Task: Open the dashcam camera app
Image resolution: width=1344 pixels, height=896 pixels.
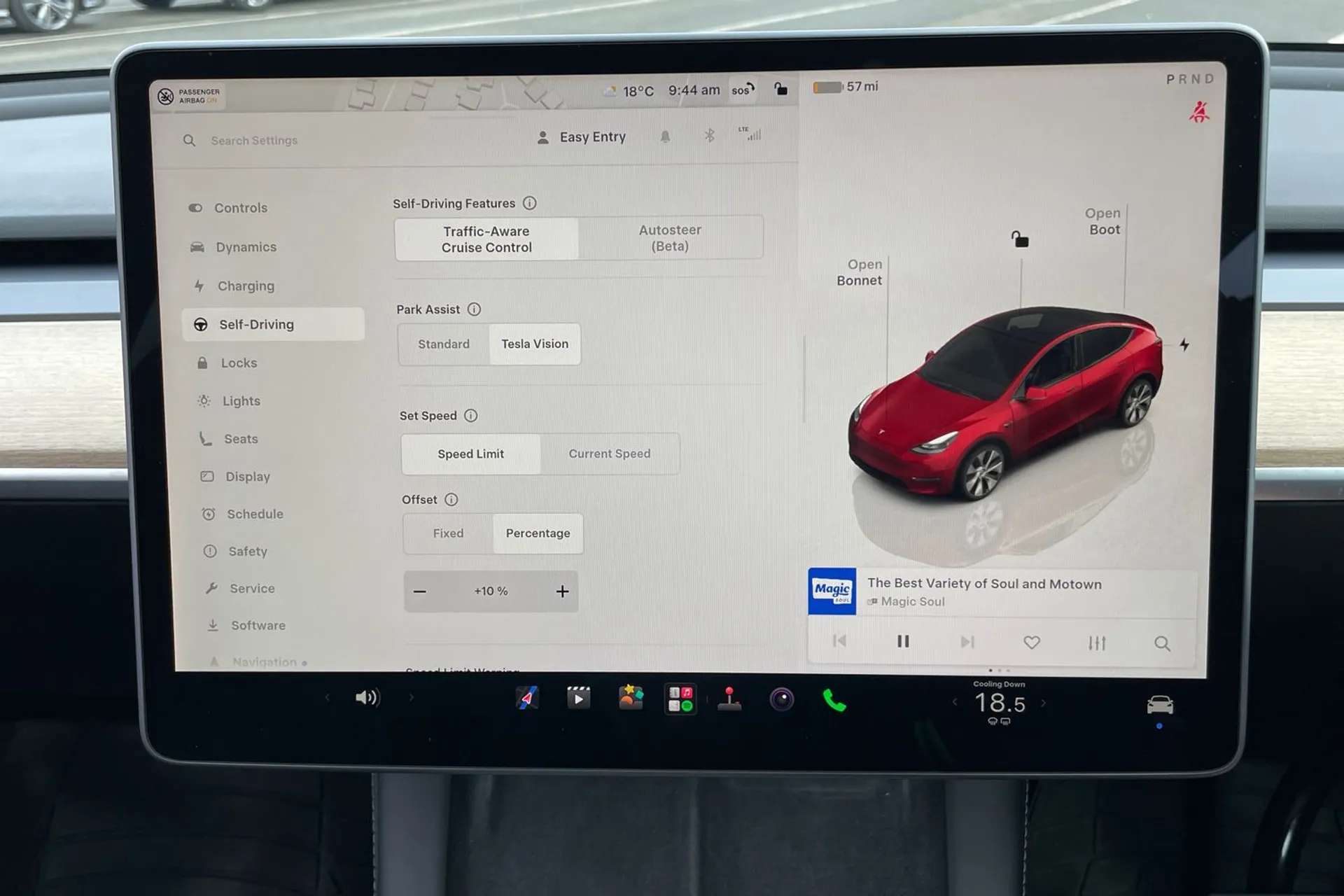Action: (782, 699)
